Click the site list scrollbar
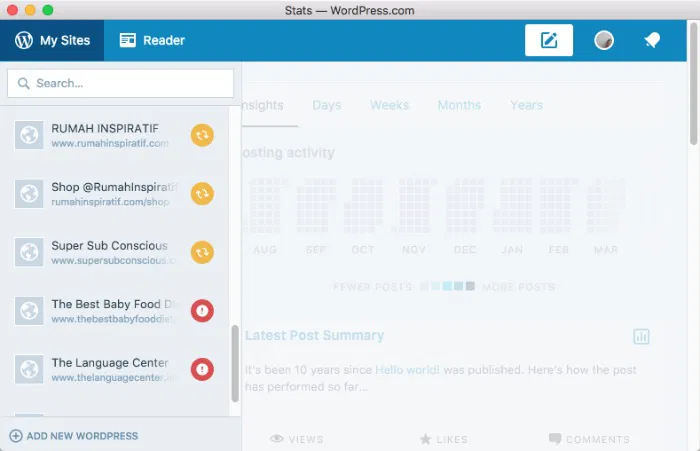Image resolution: width=700 pixels, height=451 pixels. click(x=235, y=363)
